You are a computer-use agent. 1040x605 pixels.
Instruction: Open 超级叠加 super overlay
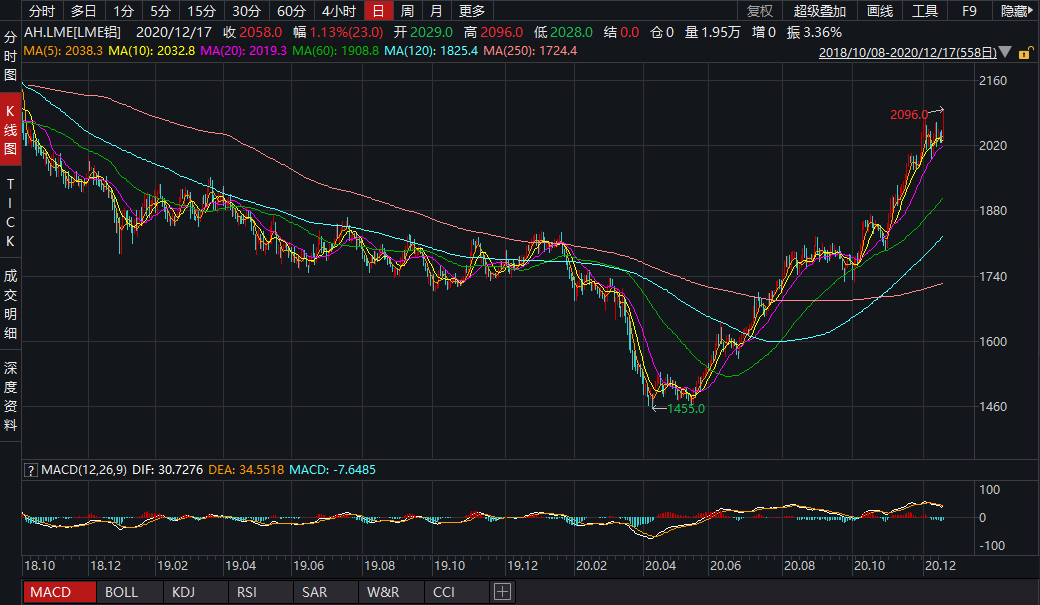click(x=819, y=11)
